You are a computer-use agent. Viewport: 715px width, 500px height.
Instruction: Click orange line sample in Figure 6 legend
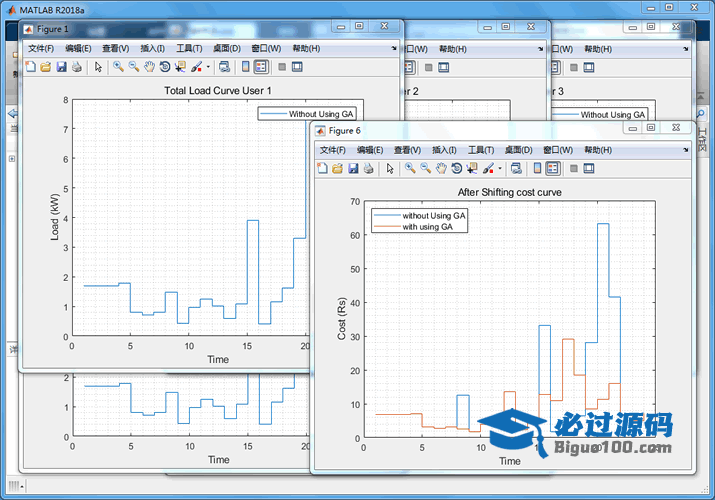387,227
